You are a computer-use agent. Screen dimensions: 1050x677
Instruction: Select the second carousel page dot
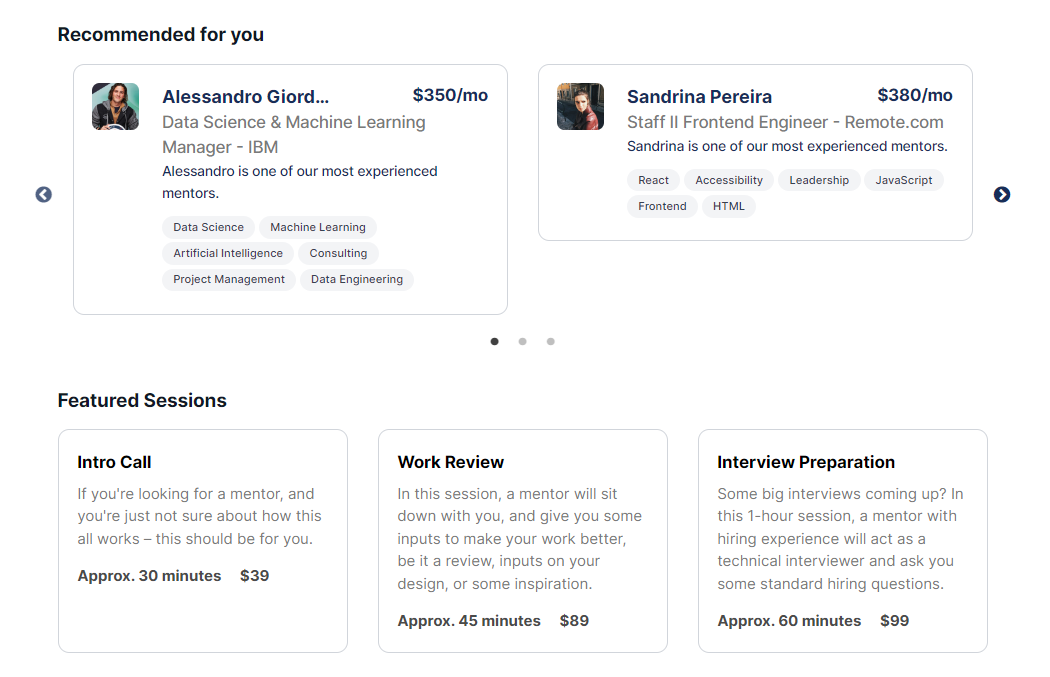tap(522, 342)
